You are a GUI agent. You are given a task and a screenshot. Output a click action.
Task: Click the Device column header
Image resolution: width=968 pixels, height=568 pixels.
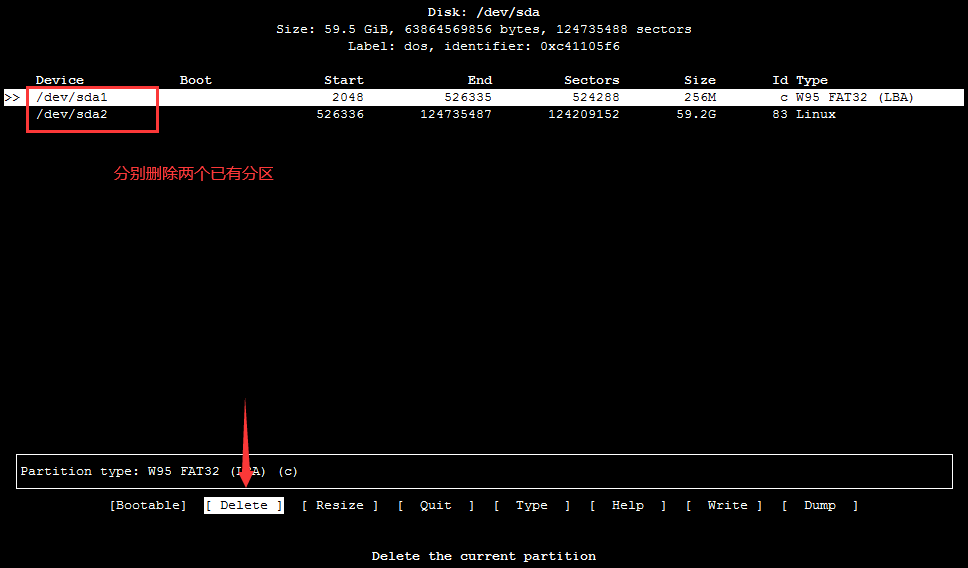point(60,80)
